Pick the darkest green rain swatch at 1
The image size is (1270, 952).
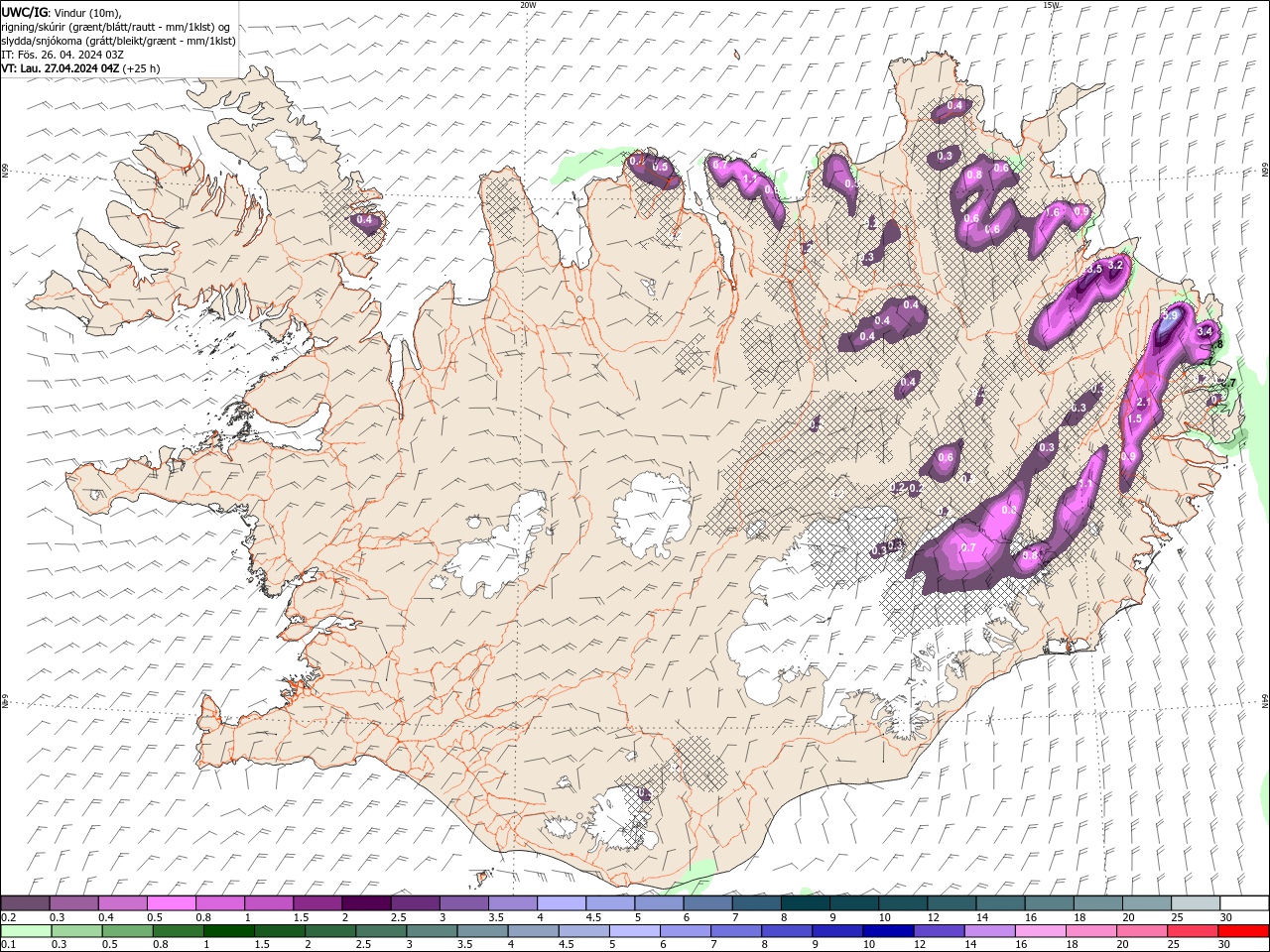(x=229, y=931)
